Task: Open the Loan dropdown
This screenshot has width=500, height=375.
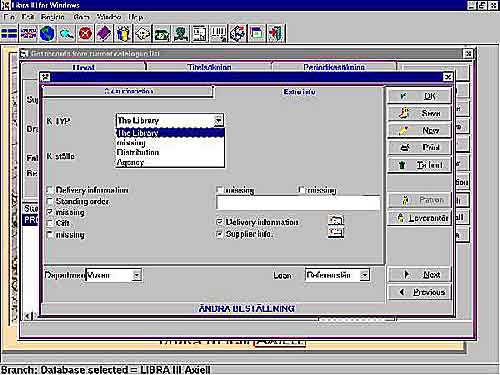Action: (365, 275)
